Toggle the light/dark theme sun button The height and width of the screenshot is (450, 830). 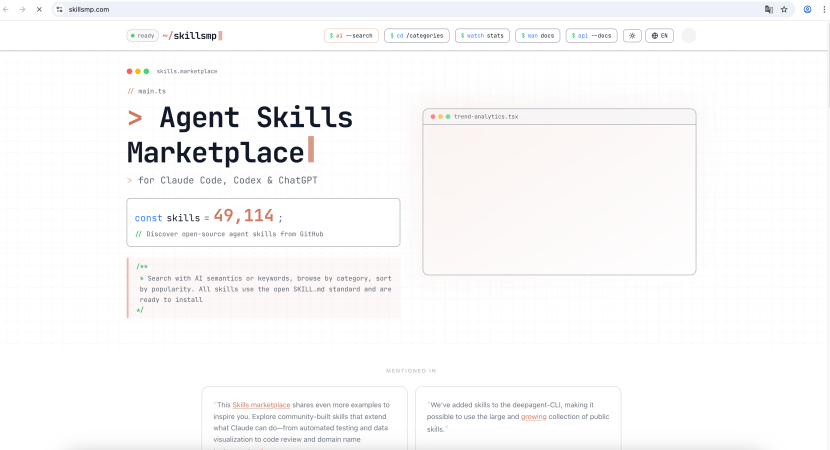click(632, 35)
